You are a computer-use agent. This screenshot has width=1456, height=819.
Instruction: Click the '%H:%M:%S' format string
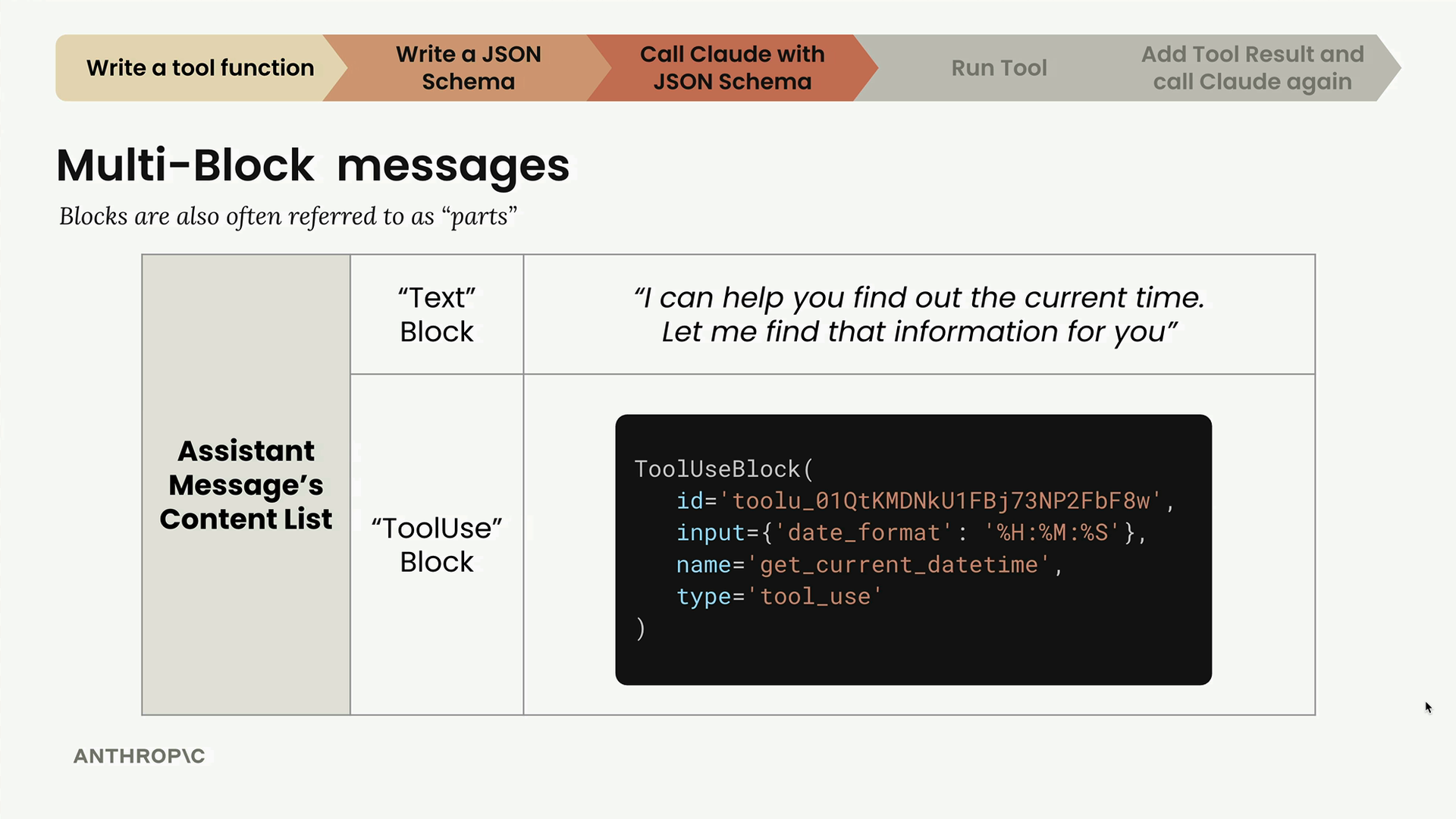(1053, 533)
